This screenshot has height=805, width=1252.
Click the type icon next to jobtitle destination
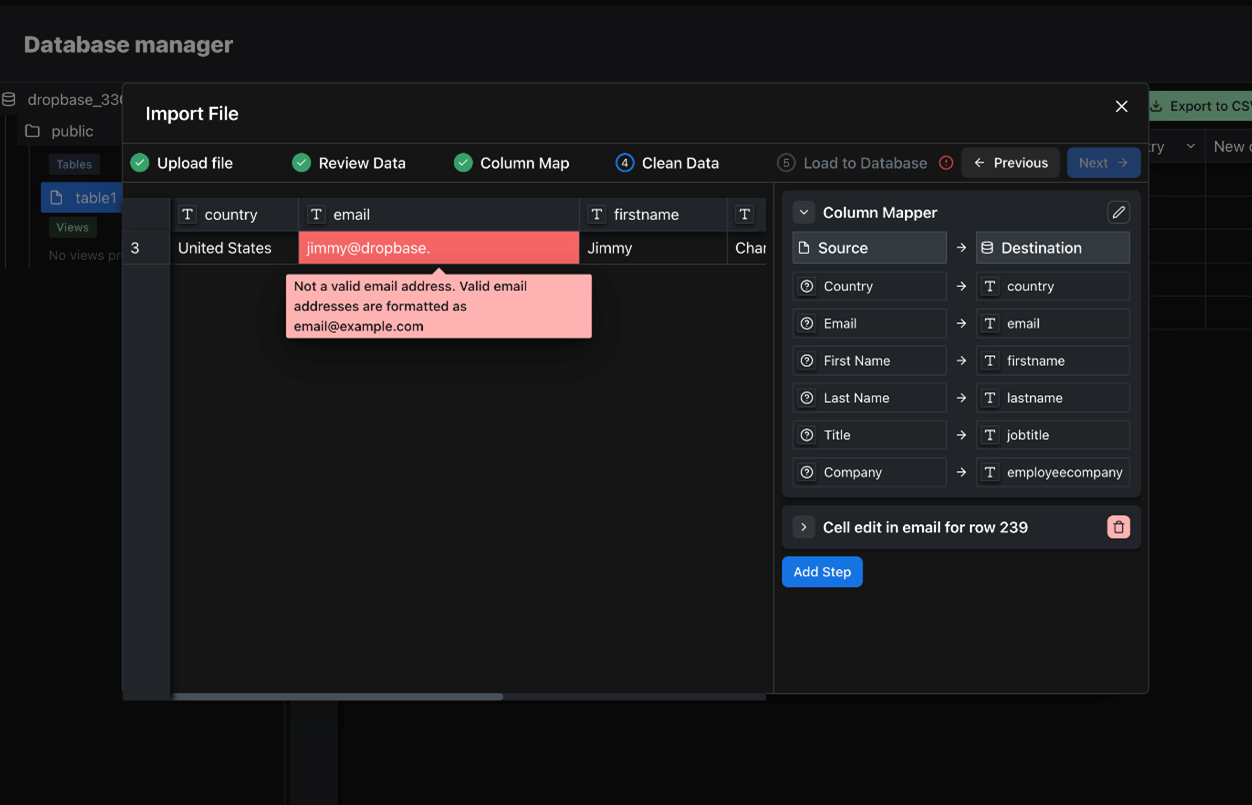[990, 435]
